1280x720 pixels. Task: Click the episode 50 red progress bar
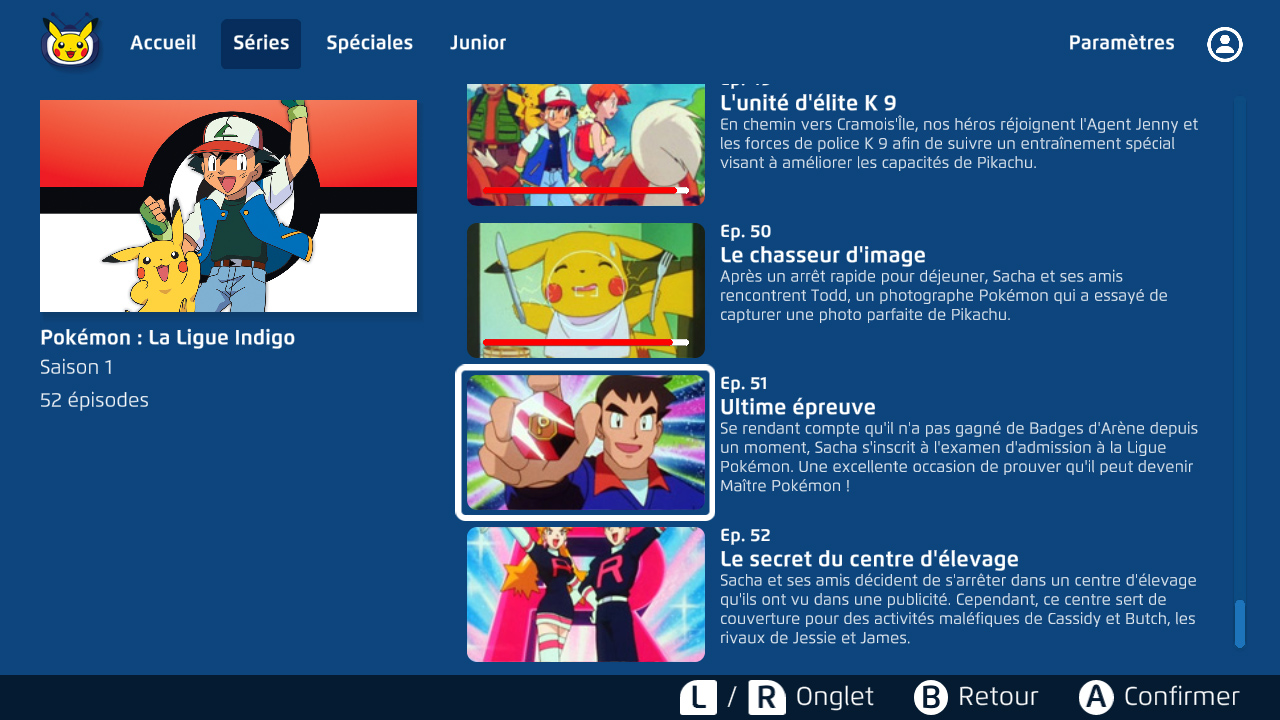tap(585, 342)
